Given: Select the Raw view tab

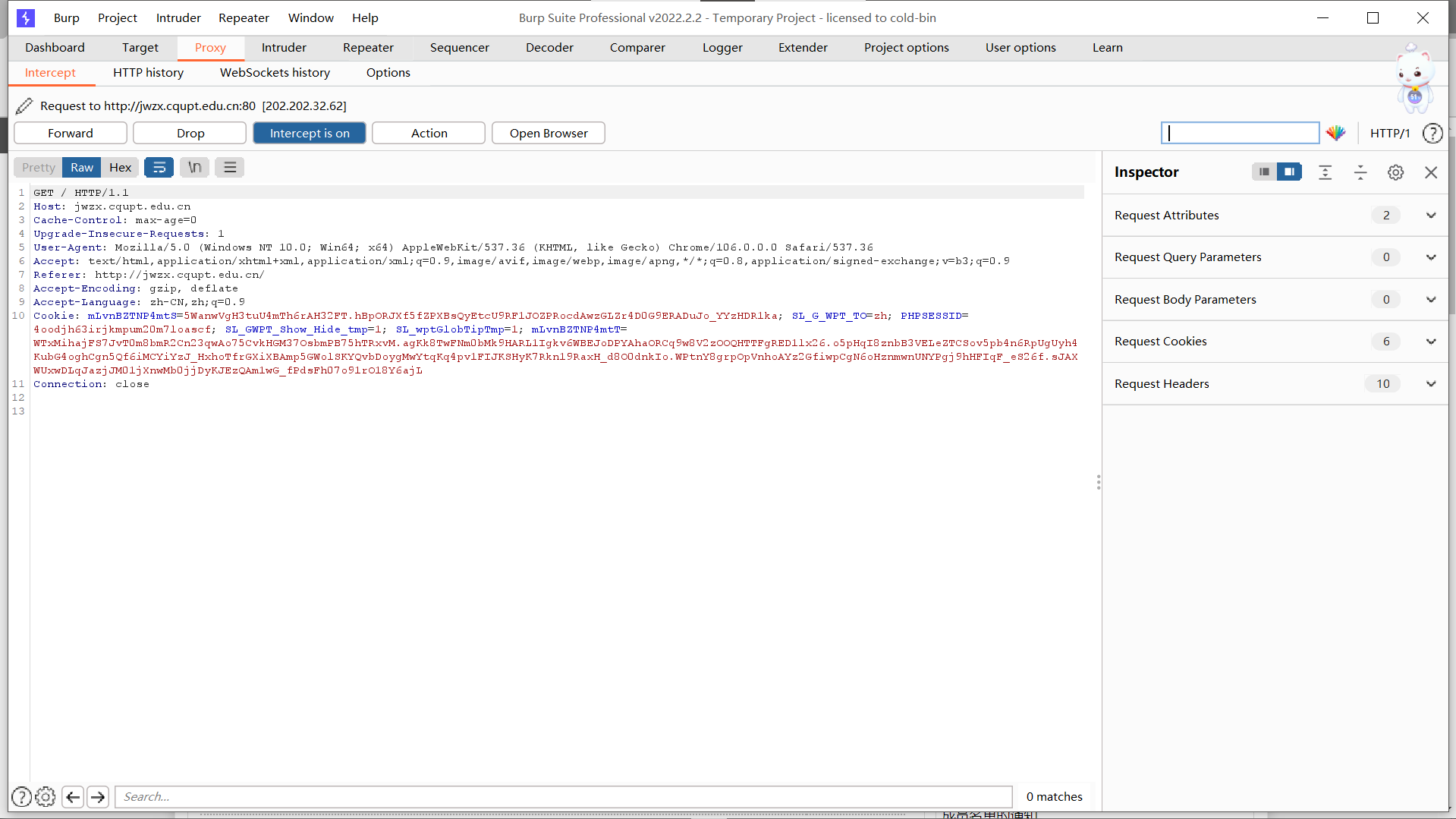Looking at the screenshot, I should click(x=82, y=167).
